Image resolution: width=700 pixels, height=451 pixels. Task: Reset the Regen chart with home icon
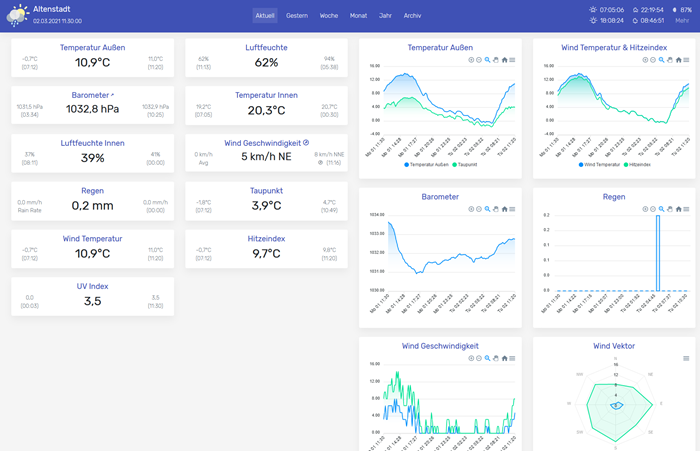click(679, 209)
